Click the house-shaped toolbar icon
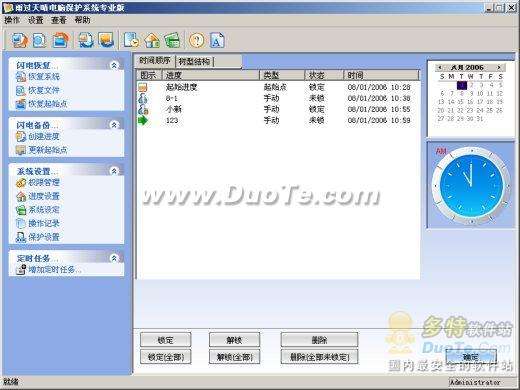The image size is (520, 390). (152, 40)
